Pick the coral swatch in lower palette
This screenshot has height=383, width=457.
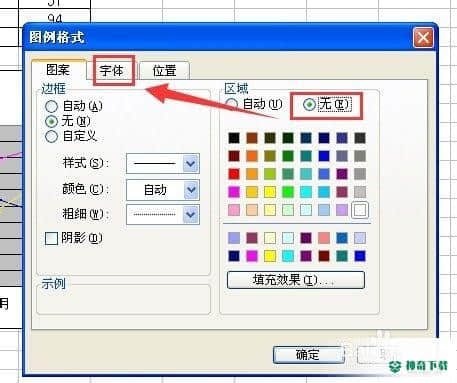(324, 238)
